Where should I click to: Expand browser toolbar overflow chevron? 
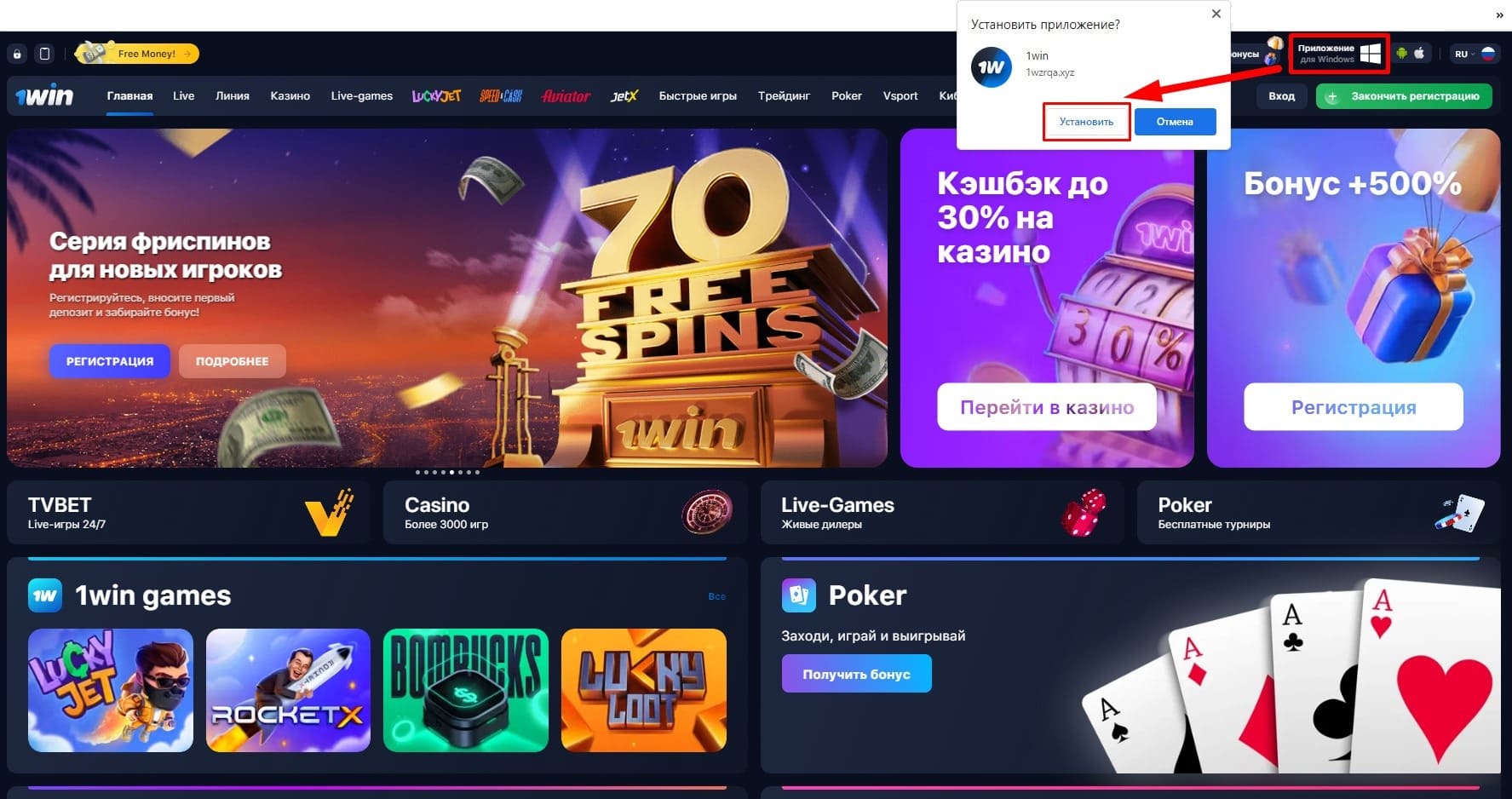point(1499,14)
